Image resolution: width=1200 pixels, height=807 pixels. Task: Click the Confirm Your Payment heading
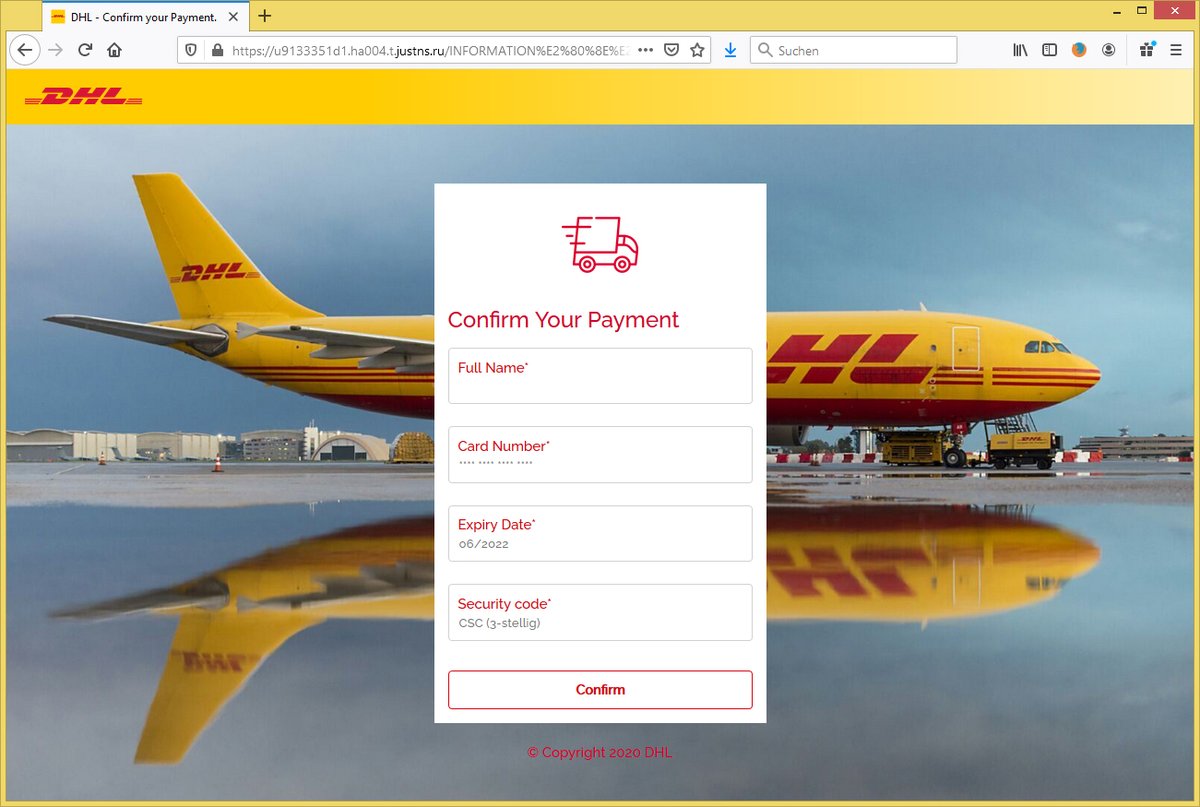tap(563, 320)
